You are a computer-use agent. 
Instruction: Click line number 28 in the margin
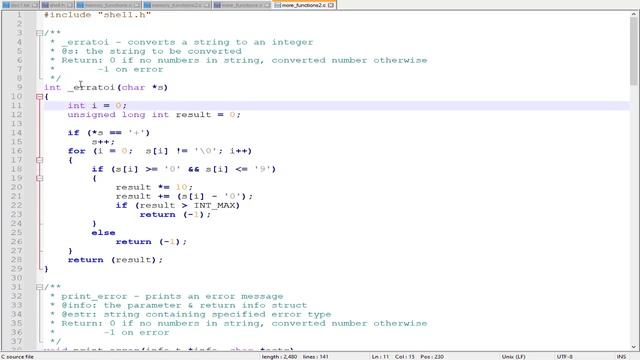coord(16,260)
